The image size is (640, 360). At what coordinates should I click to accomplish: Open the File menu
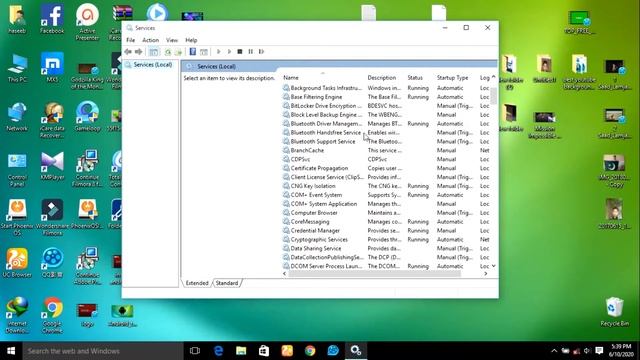pyautogui.click(x=131, y=40)
